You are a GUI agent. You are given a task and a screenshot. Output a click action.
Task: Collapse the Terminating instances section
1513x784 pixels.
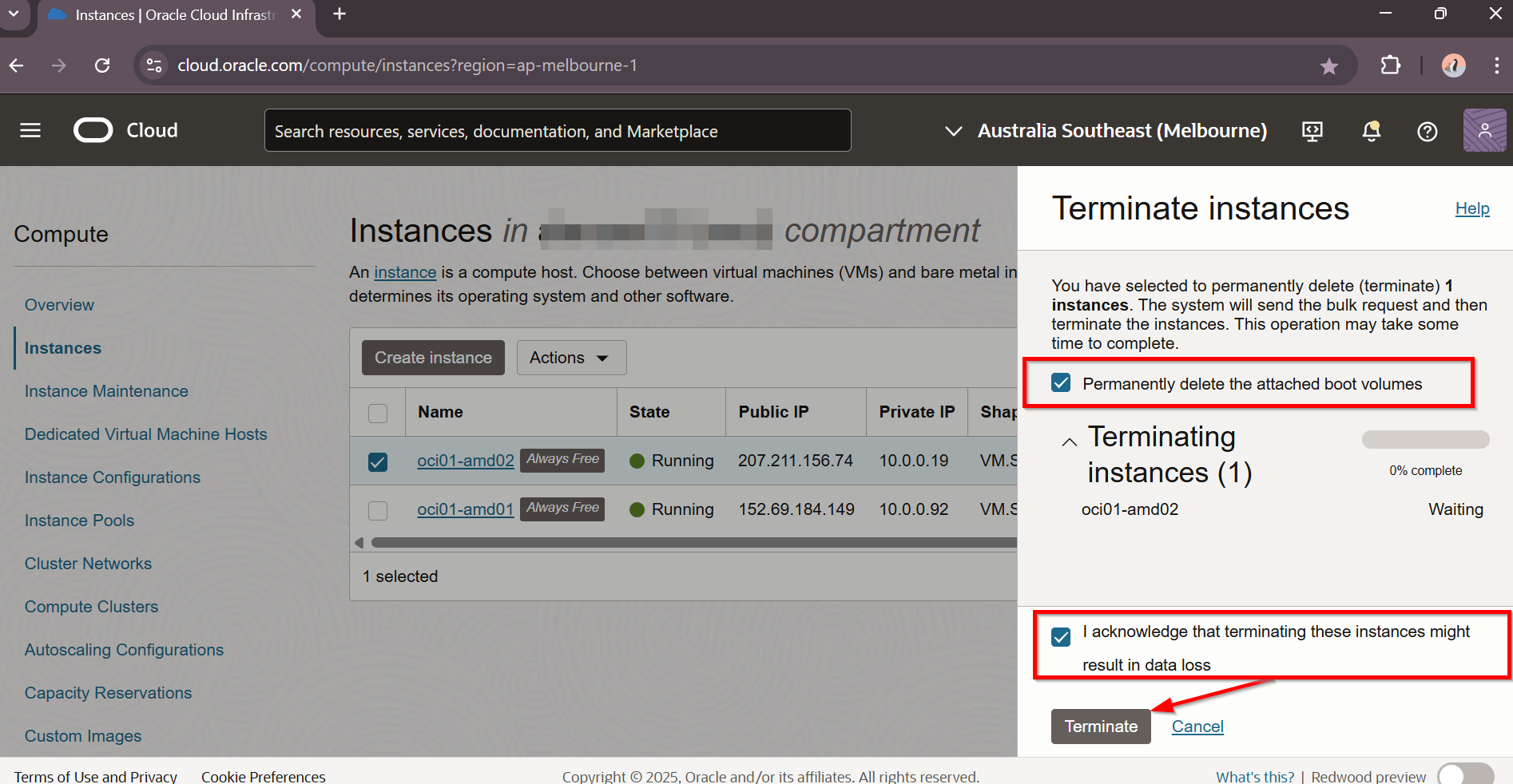tap(1069, 442)
